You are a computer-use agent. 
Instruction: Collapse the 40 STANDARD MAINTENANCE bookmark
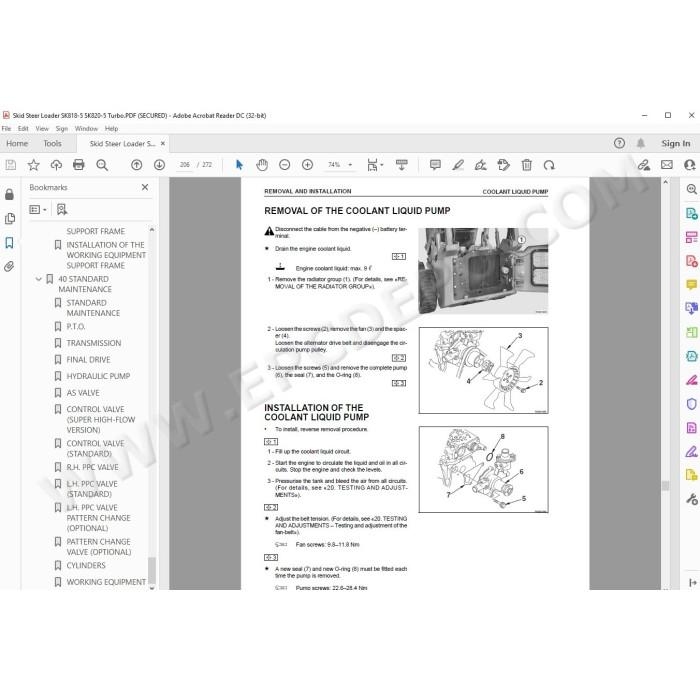point(38,279)
